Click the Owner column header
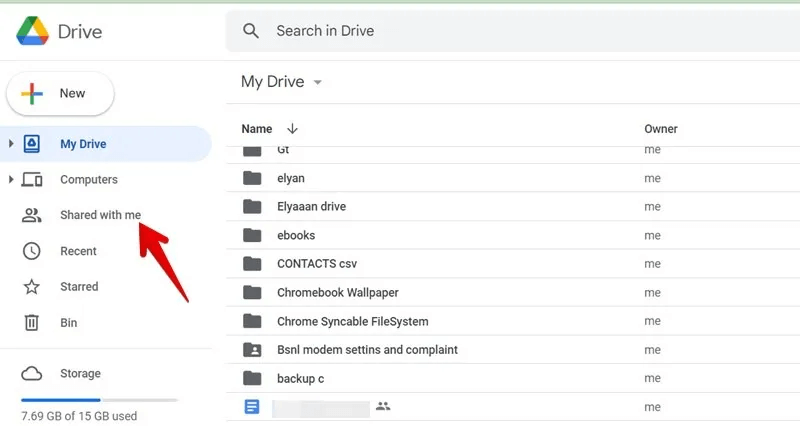 pos(661,129)
